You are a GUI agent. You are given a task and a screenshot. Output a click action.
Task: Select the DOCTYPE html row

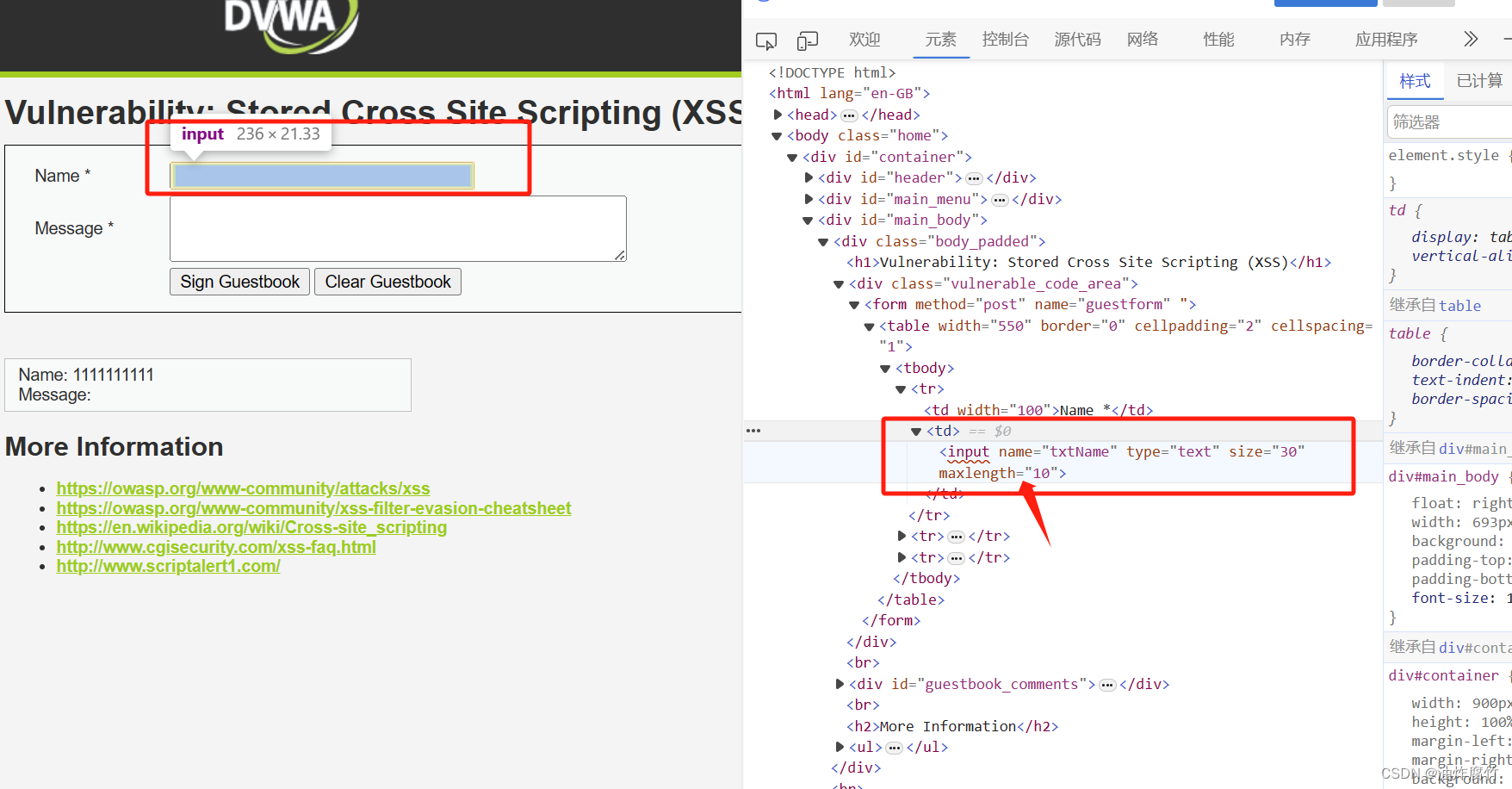(x=832, y=73)
